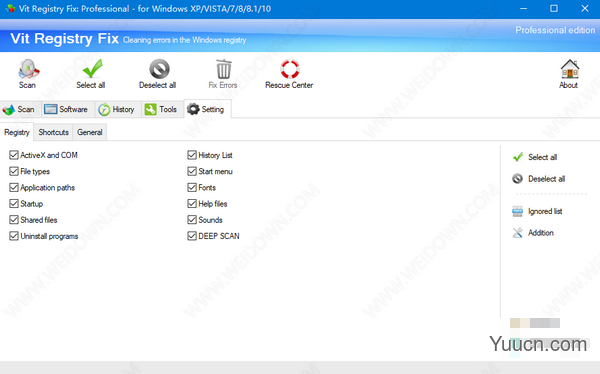Toggle the History List checkbox
600x374 pixels.
tap(192, 155)
